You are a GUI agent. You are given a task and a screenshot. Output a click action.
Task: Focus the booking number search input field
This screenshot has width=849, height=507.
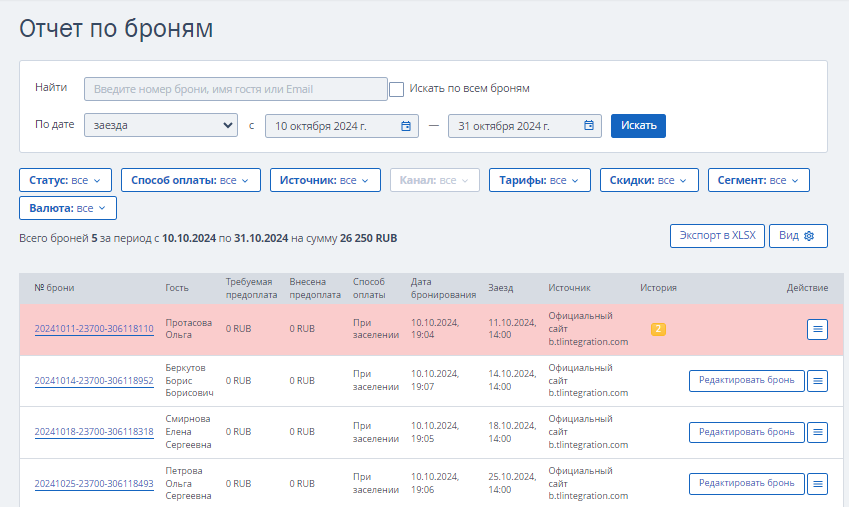(x=236, y=89)
